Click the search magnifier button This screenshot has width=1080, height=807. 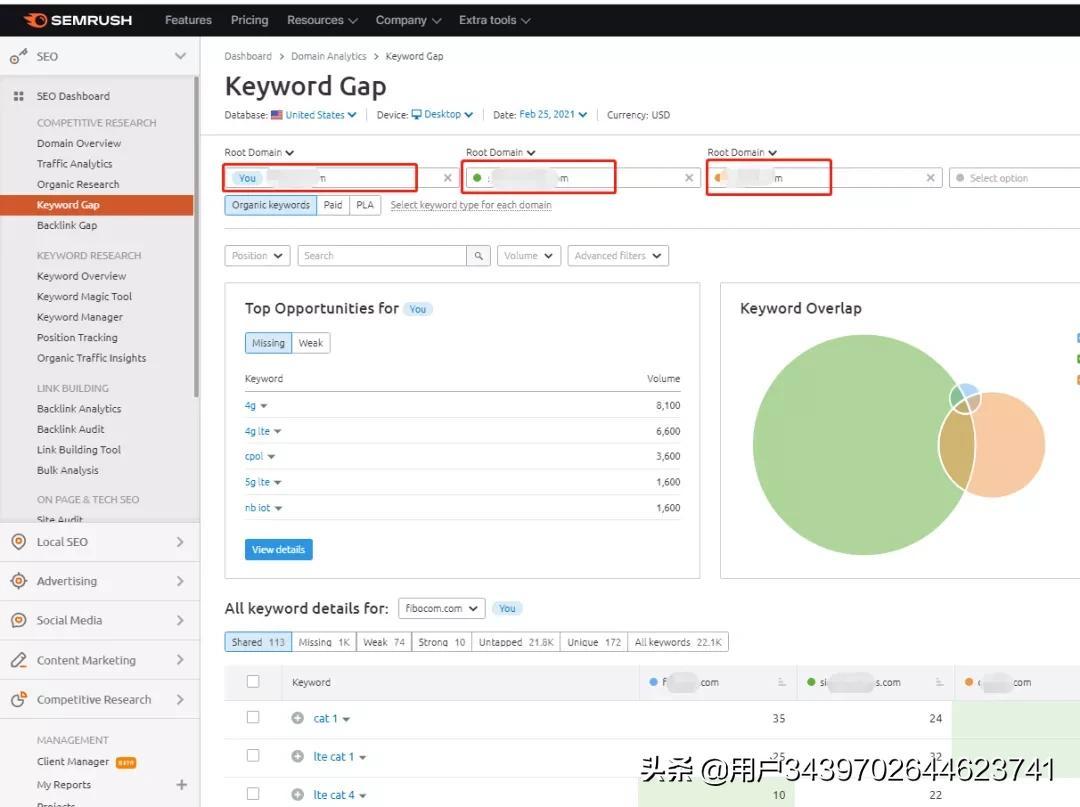click(479, 255)
